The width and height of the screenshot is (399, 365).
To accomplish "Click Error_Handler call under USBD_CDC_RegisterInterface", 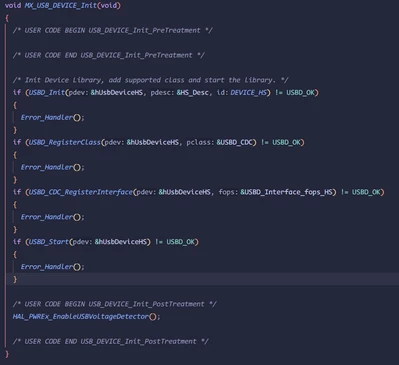I will (52, 217).
